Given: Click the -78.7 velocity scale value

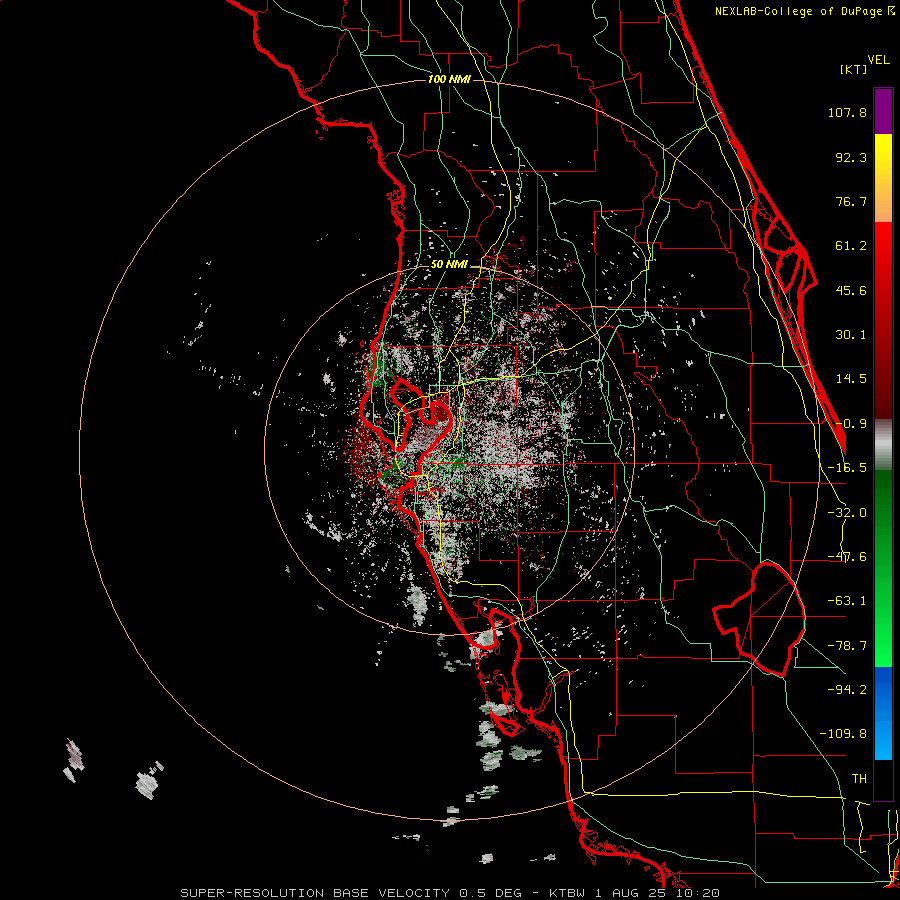Looking at the screenshot, I should (x=847, y=646).
